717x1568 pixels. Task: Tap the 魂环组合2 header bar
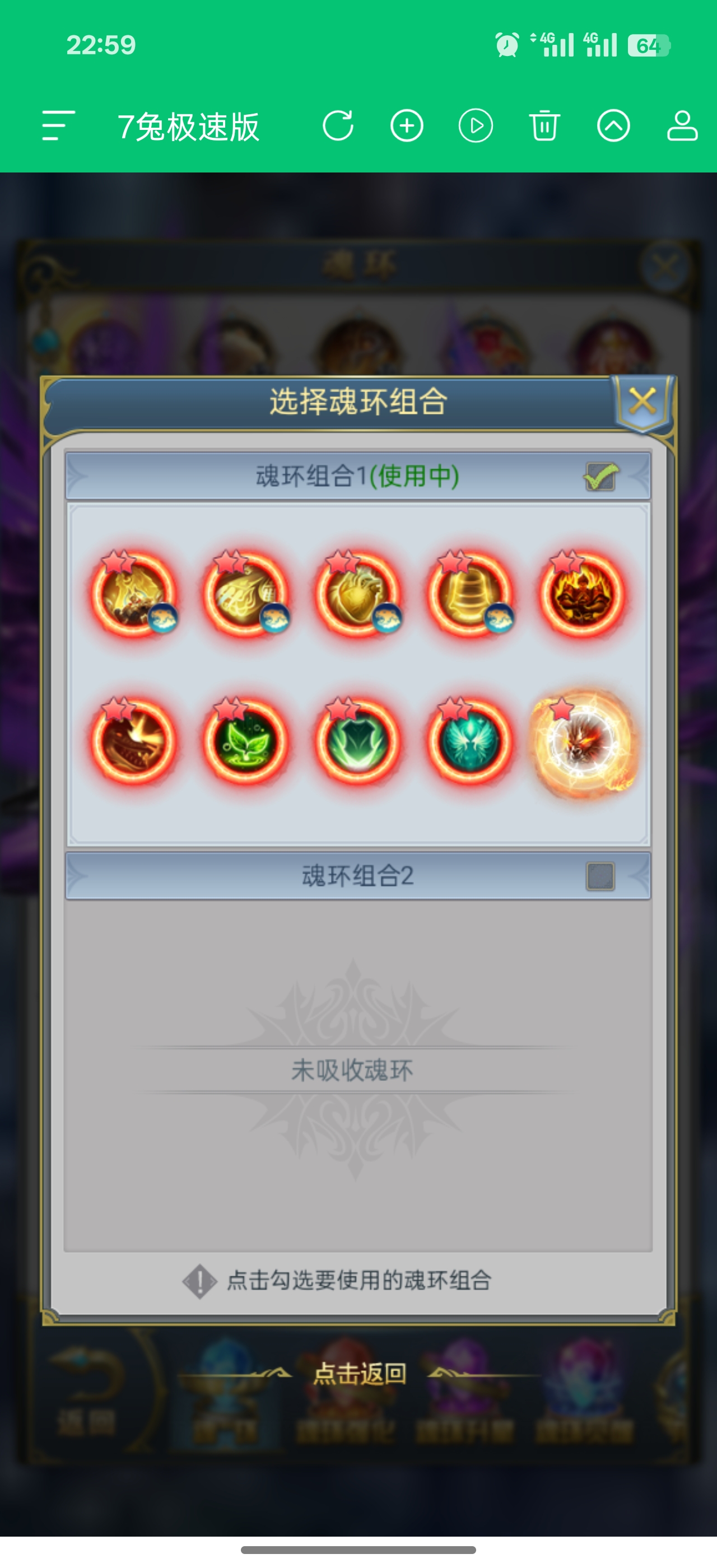pyautogui.click(x=358, y=876)
